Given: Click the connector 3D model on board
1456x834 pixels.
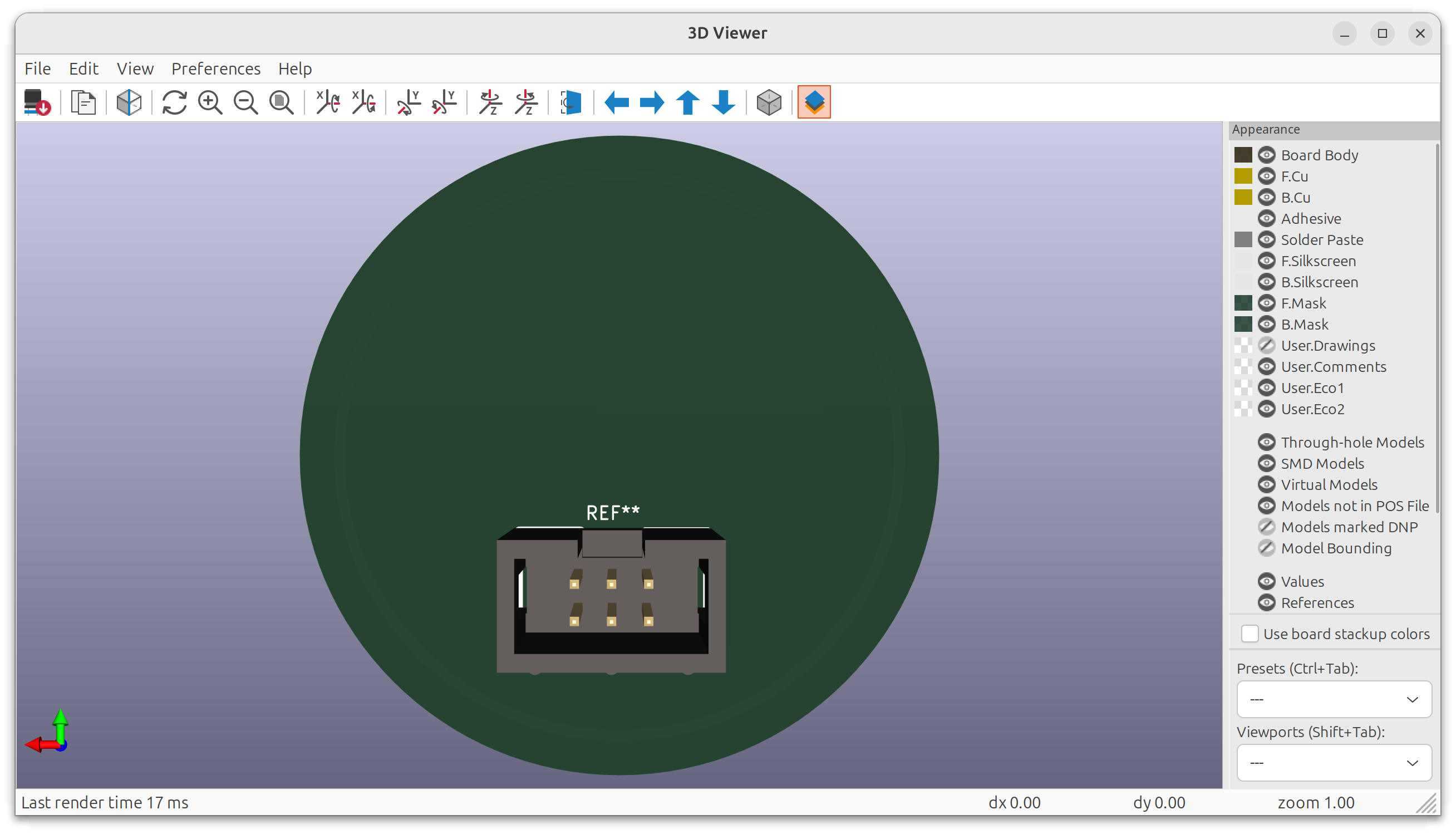Looking at the screenshot, I should tap(611, 600).
